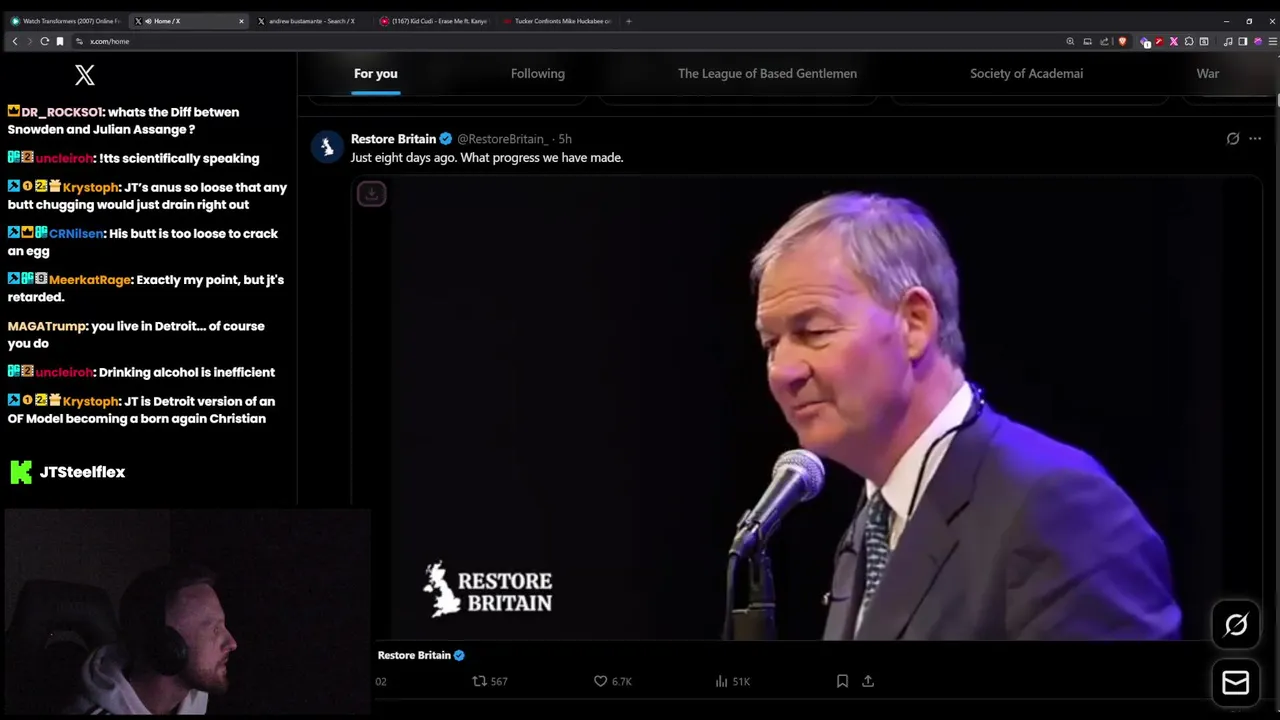The image size is (1280, 720).
Task: Click DR_ROCKSO1's chat message about Snowden
Action: (123, 121)
